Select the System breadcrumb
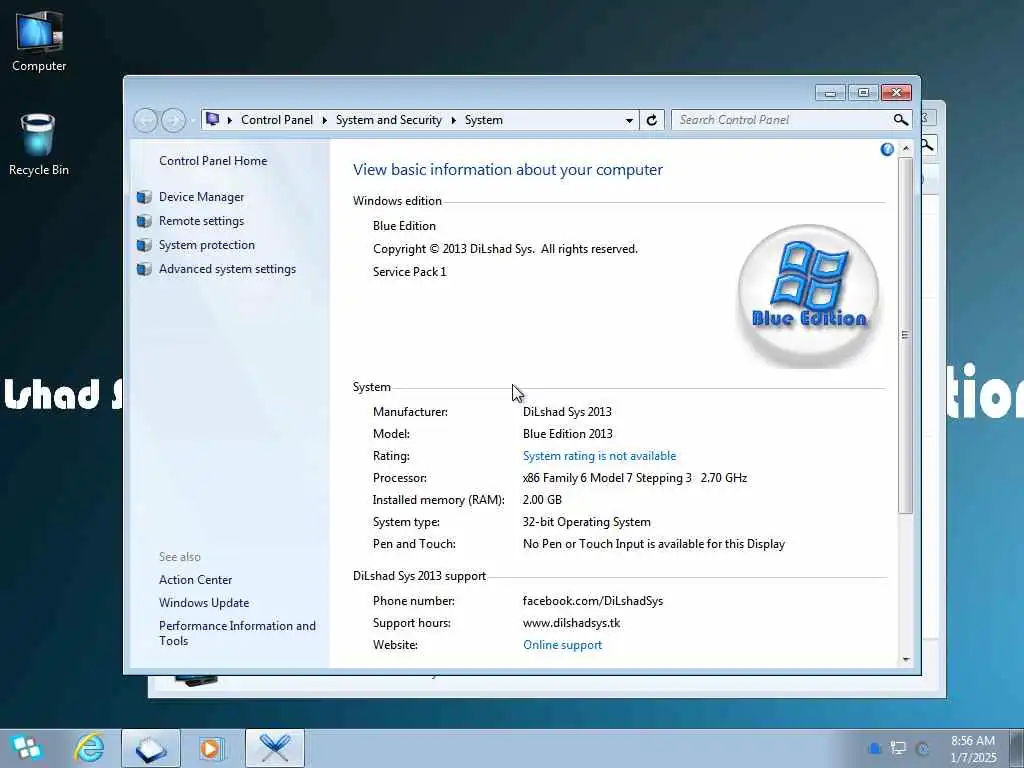This screenshot has height=768, width=1024. click(484, 120)
